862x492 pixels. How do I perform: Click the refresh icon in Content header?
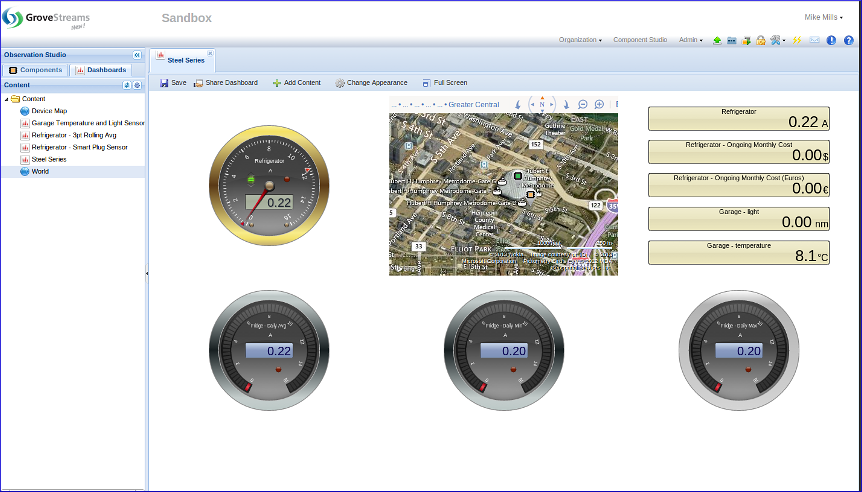[x=127, y=85]
